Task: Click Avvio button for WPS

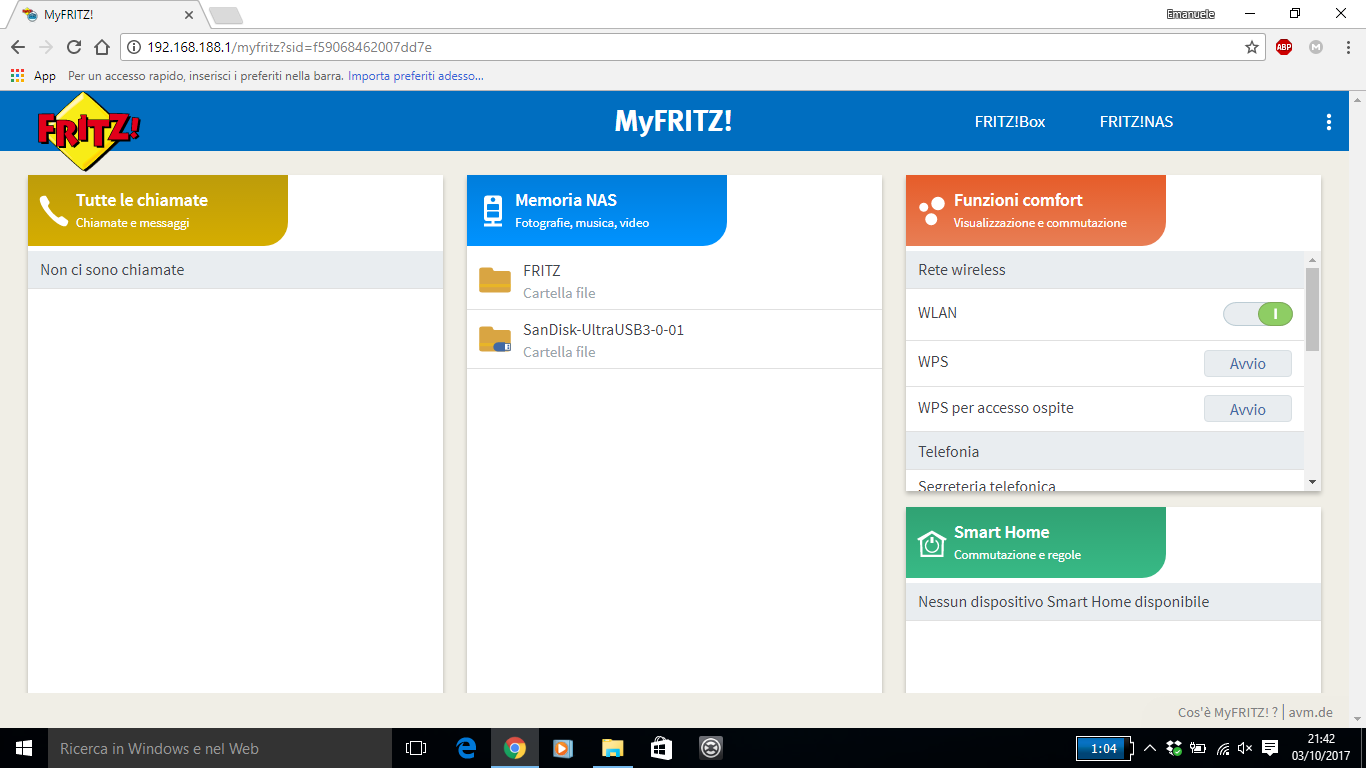Action: pos(1247,364)
